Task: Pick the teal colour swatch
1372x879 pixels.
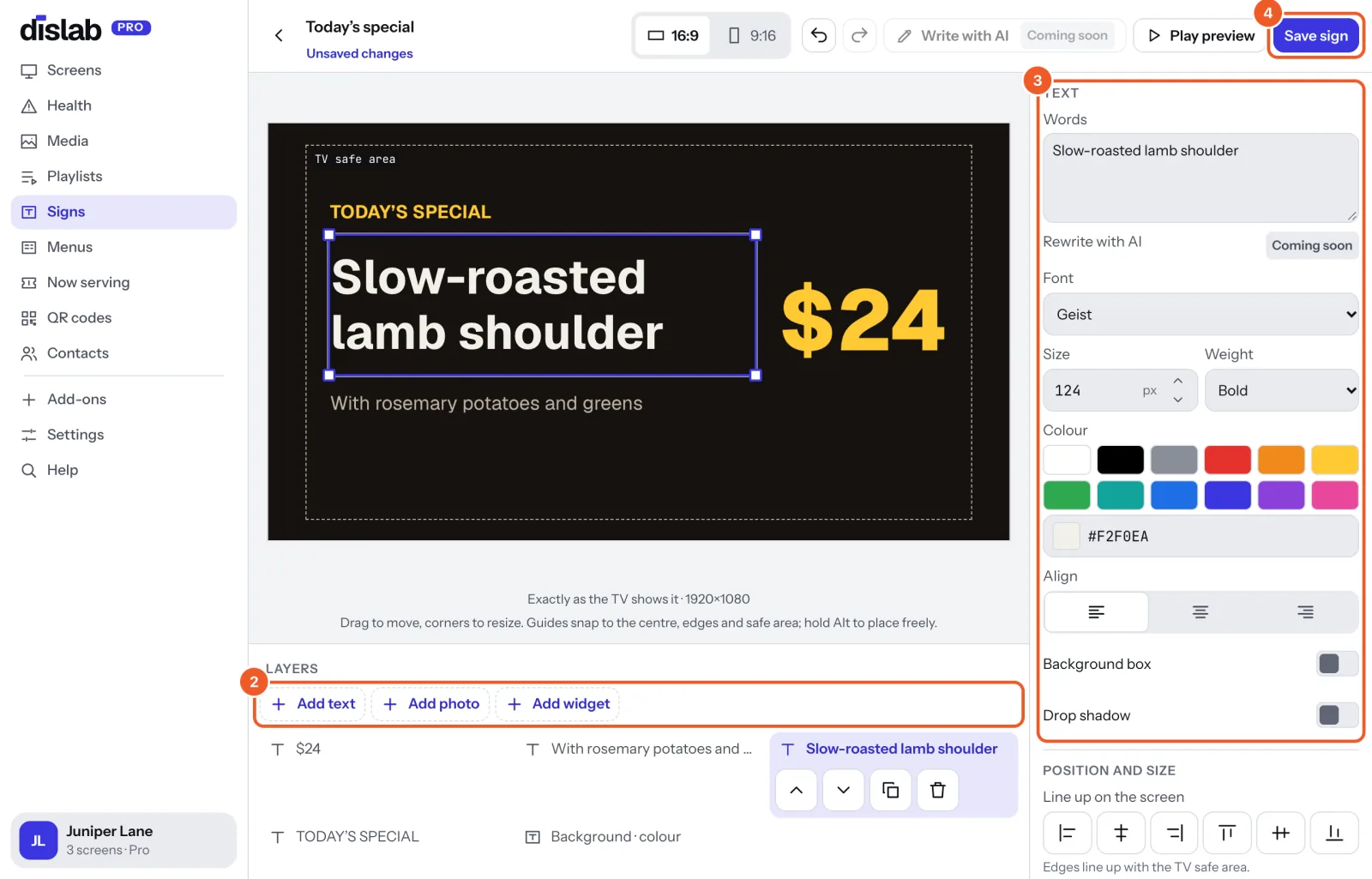Action: 1120,496
